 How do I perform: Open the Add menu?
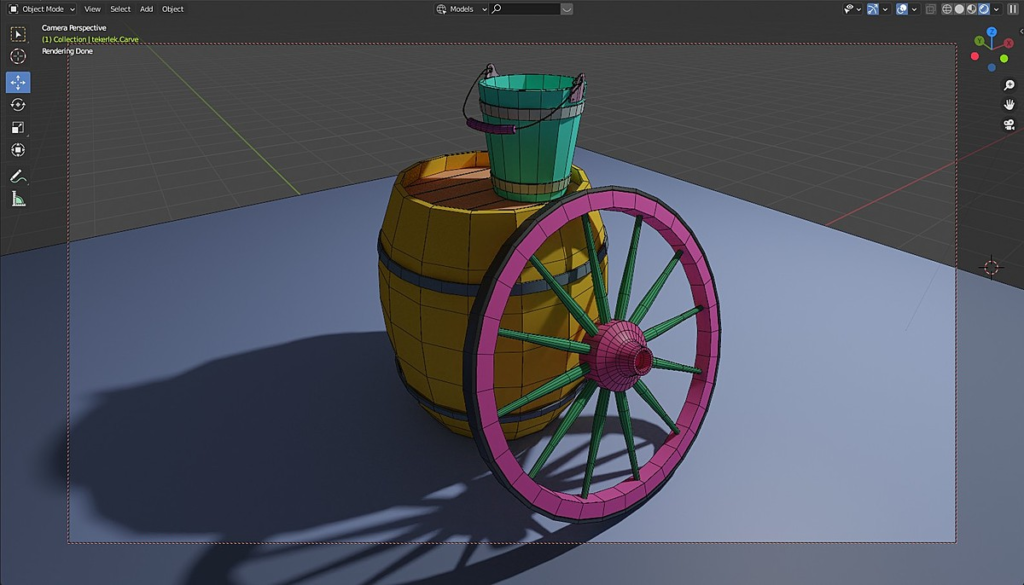pos(146,9)
